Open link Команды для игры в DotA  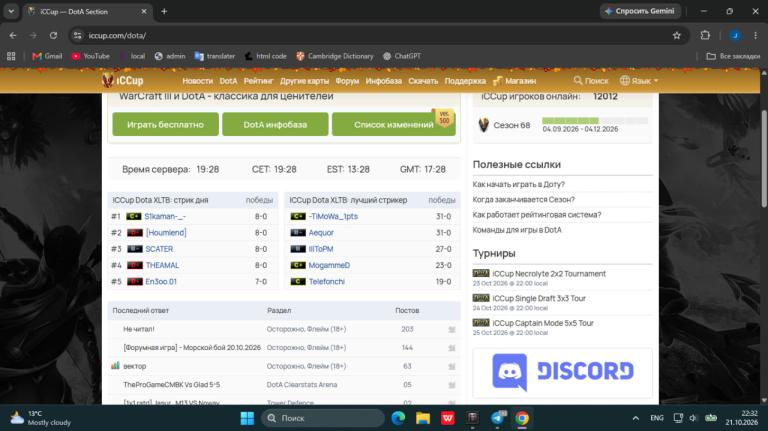[517, 230]
